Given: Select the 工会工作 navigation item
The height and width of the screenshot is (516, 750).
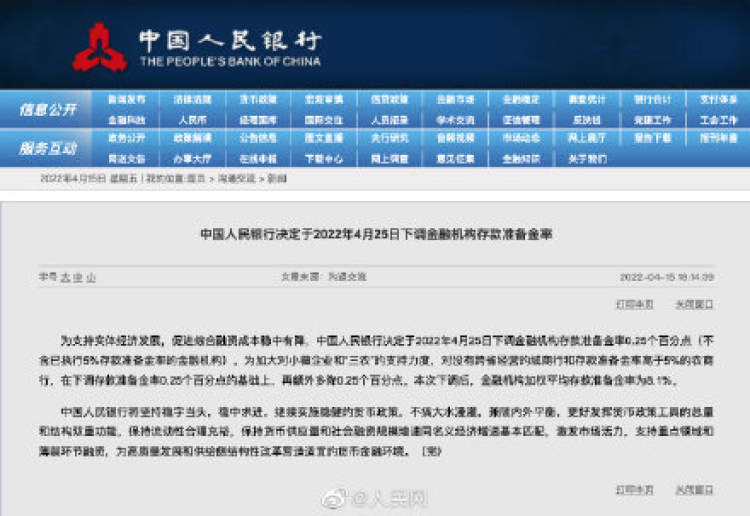Looking at the screenshot, I should click(x=718, y=120).
